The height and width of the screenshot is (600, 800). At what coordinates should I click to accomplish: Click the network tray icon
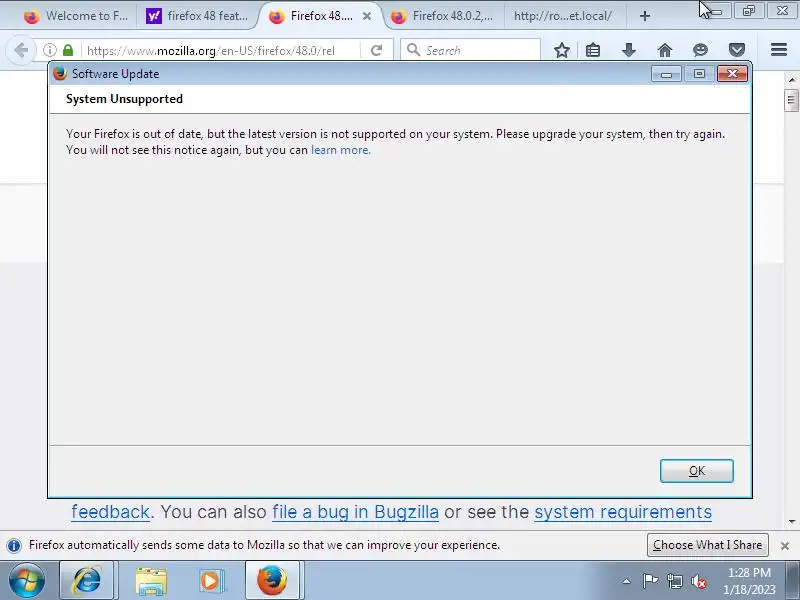pyautogui.click(x=674, y=581)
